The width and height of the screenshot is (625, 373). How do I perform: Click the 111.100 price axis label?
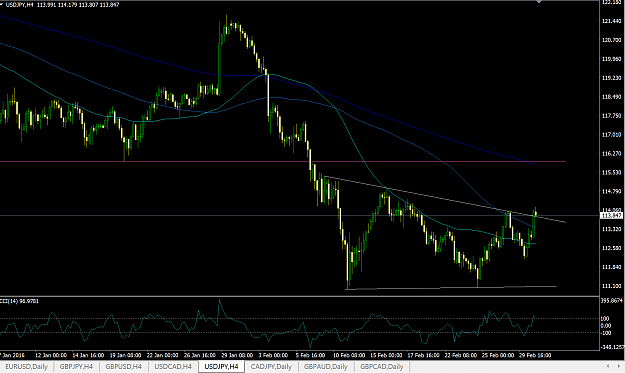pyautogui.click(x=611, y=286)
